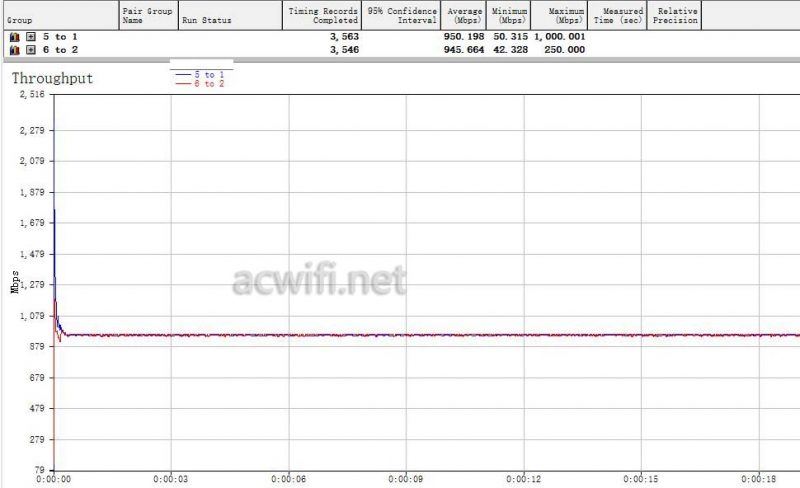Viewport: 800px width, 488px height.
Task: Click the 95% Confidence Interval header
Action: click(x=401, y=15)
